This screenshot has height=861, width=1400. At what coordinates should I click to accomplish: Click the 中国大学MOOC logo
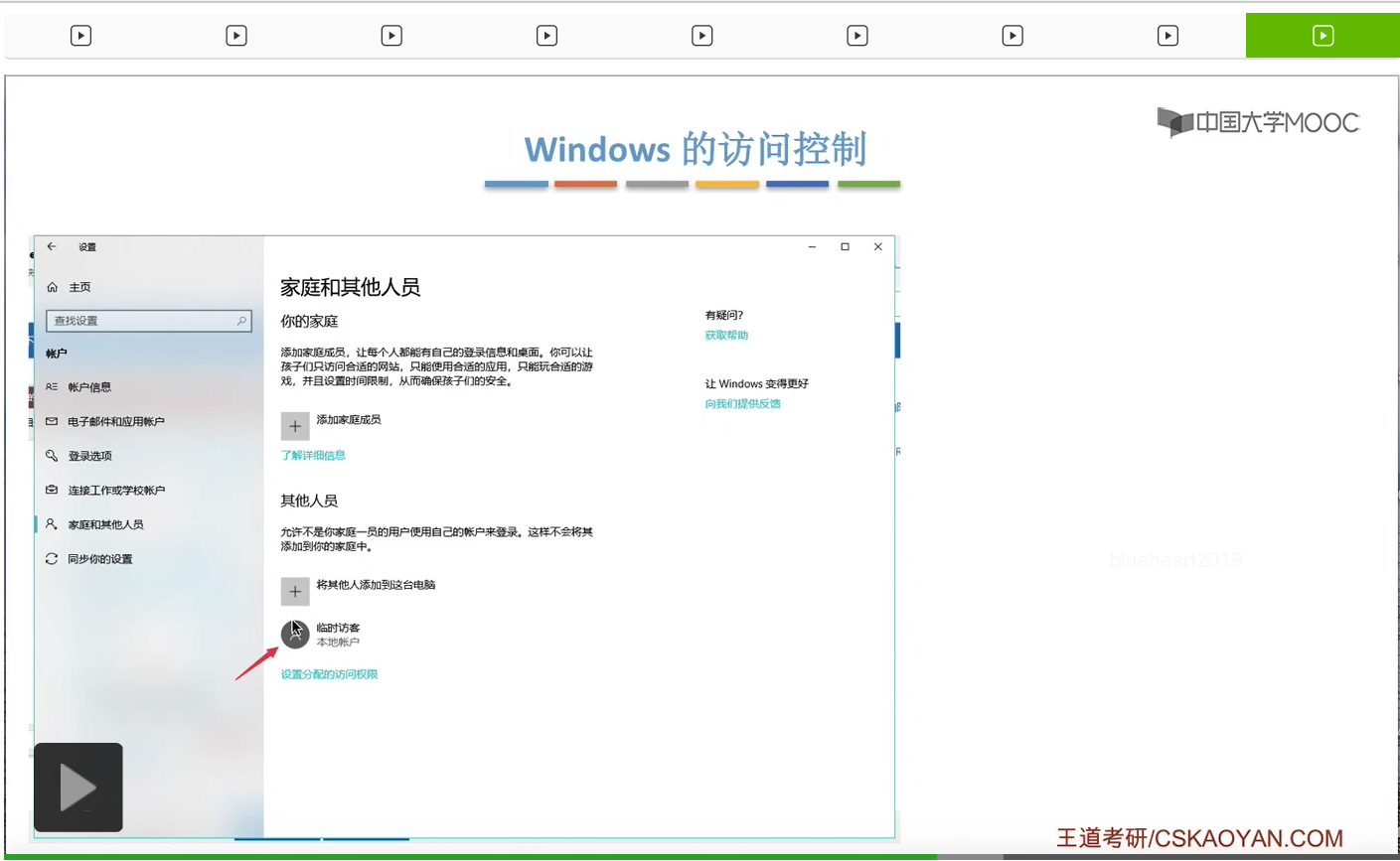pos(1258,122)
